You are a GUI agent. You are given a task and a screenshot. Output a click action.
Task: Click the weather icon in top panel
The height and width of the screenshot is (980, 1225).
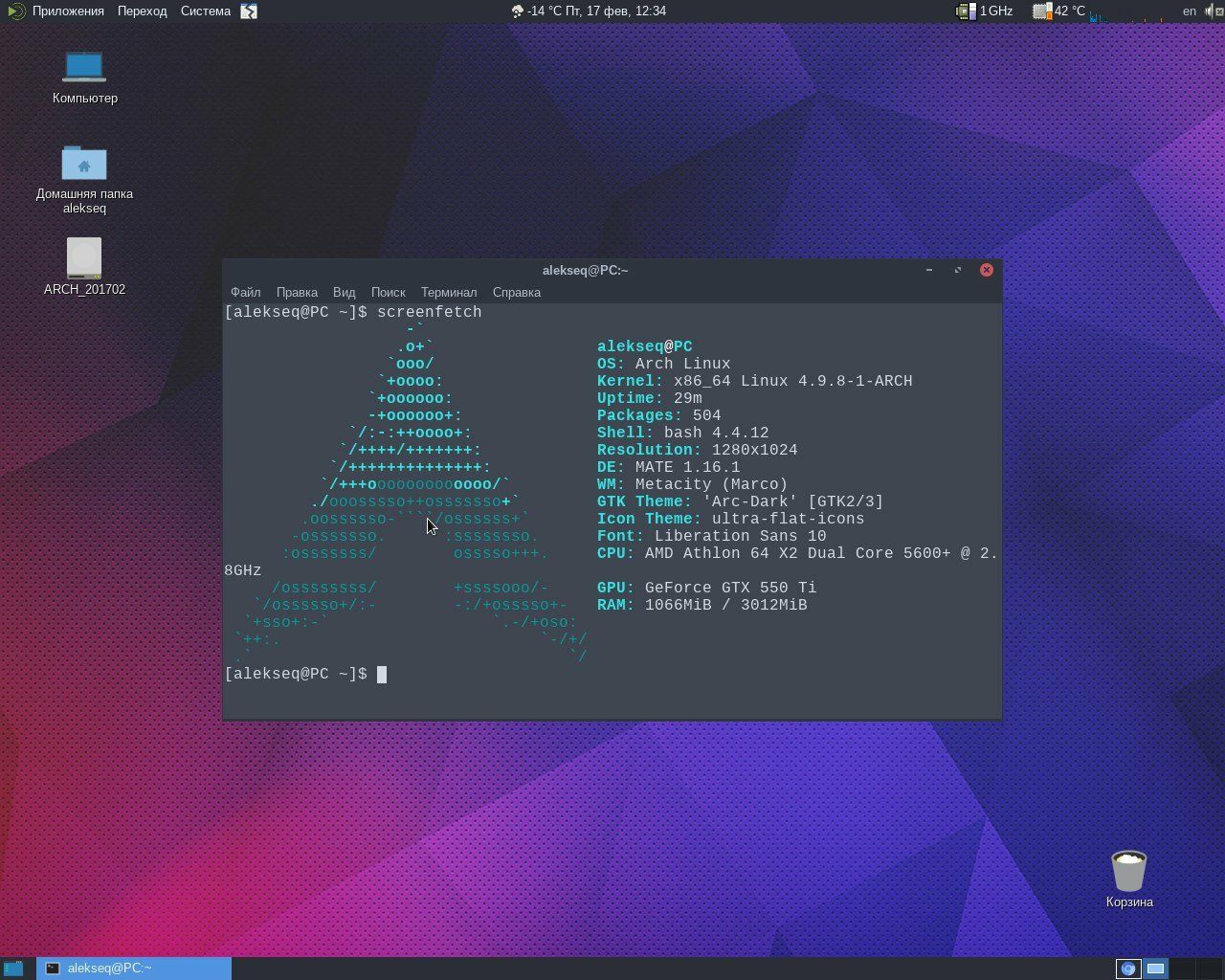518,11
